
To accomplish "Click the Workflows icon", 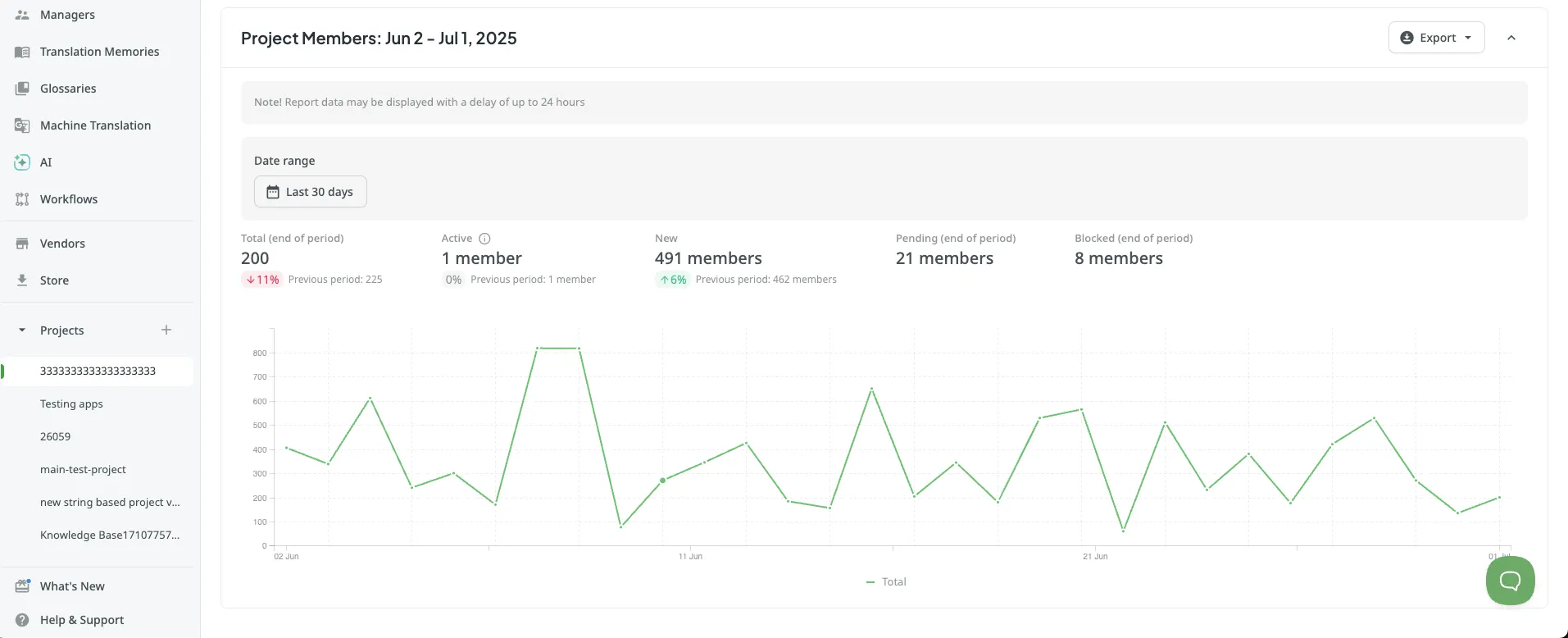I will 22,199.
